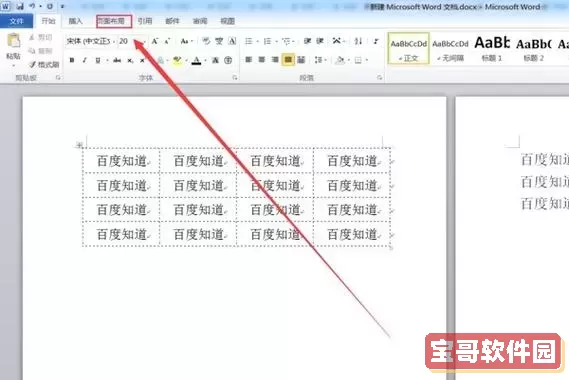This screenshot has height=380, width=569.
Task: Copy the selection (复制)
Action: point(41,51)
